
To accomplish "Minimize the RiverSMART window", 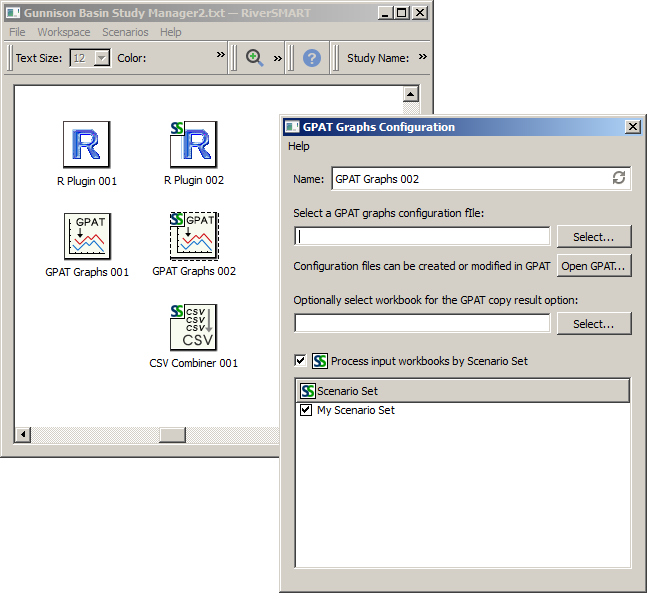I will click(385, 13).
